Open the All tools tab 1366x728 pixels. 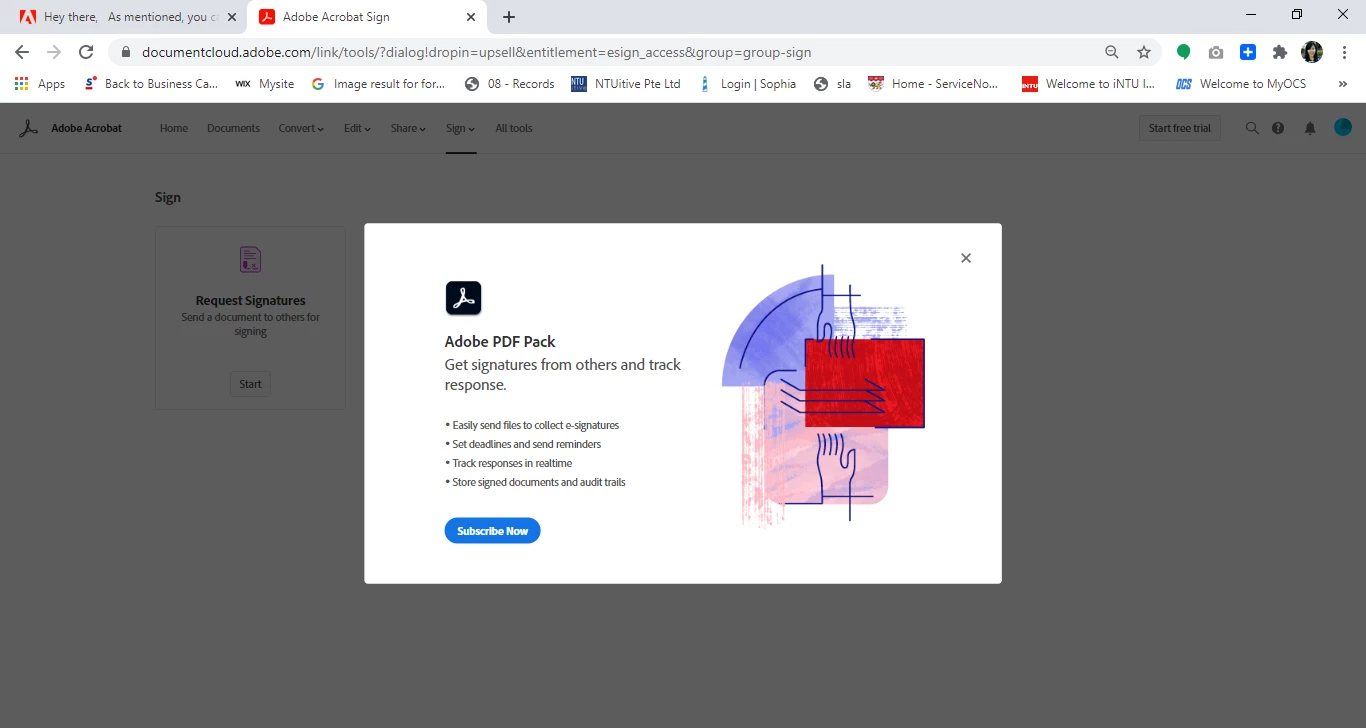pyautogui.click(x=514, y=128)
